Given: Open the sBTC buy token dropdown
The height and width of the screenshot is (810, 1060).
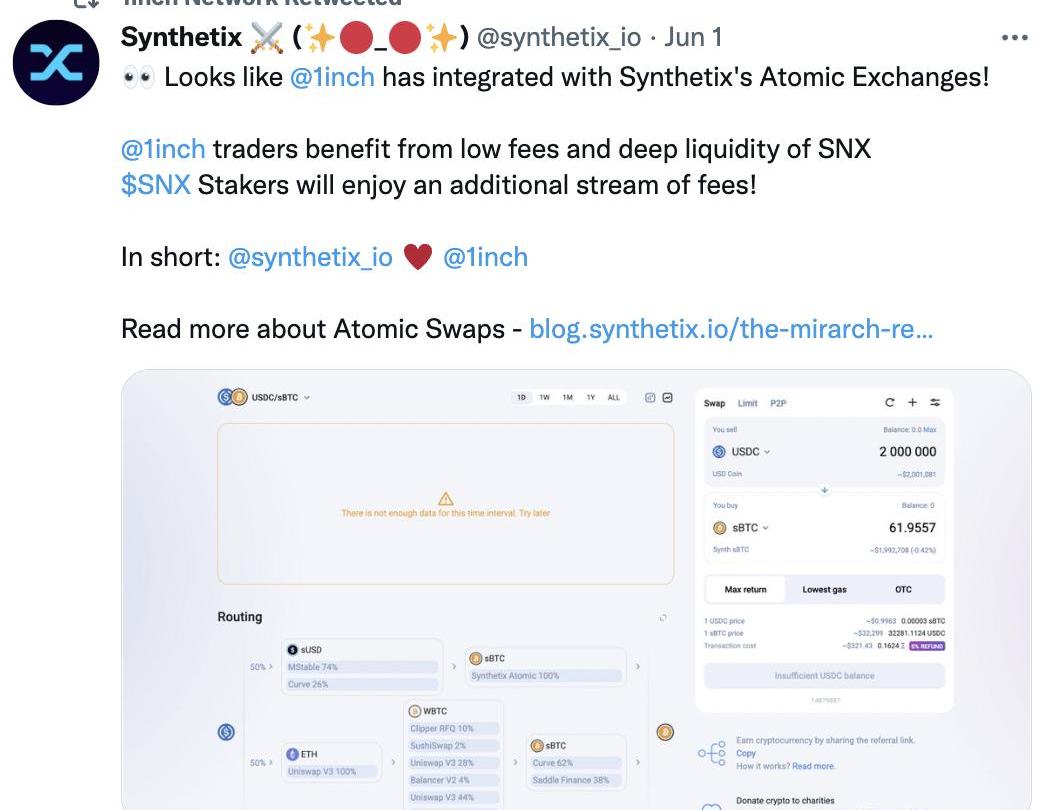Looking at the screenshot, I should [742, 527].
